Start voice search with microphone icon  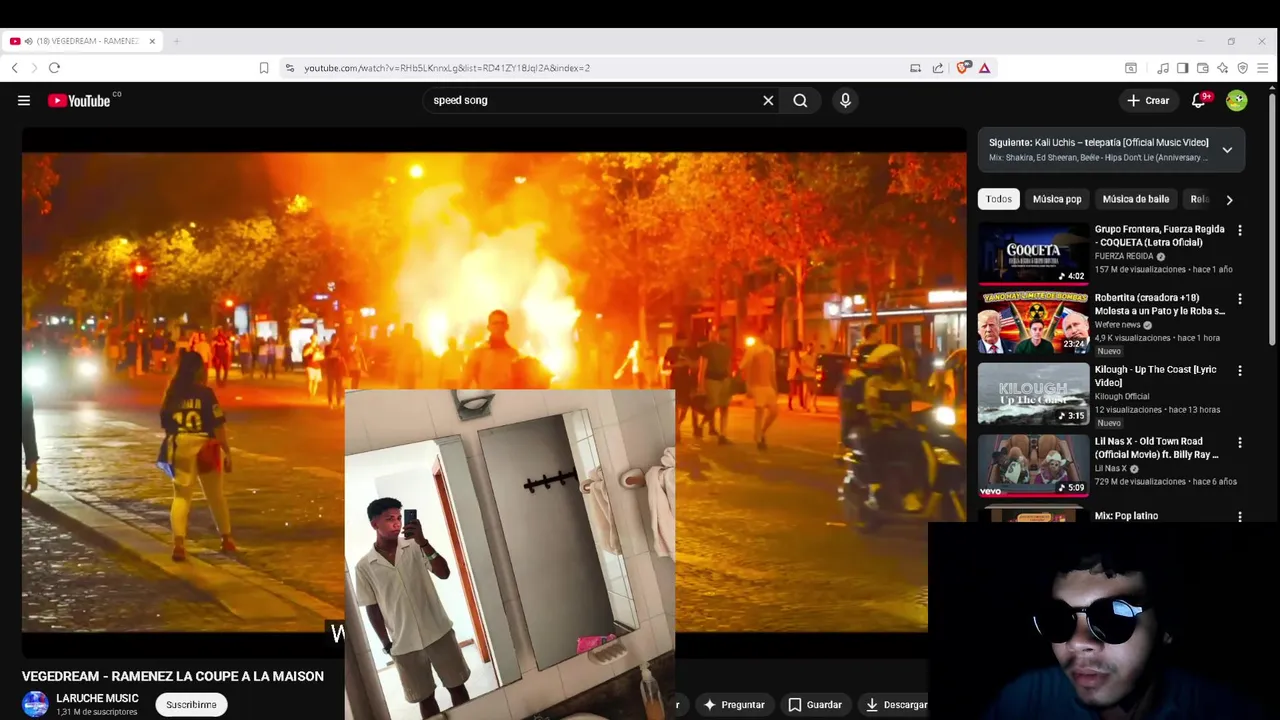(x=845, y=100)
